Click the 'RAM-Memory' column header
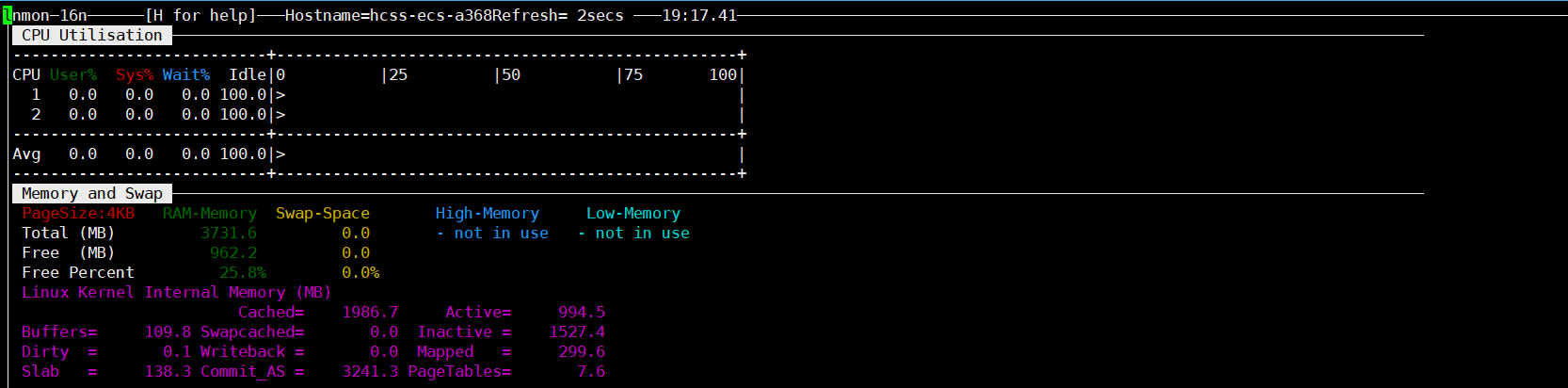Image resolution: width=1568 pixels, height=388 pixels. pyautogui.click(x=210, y=214)
